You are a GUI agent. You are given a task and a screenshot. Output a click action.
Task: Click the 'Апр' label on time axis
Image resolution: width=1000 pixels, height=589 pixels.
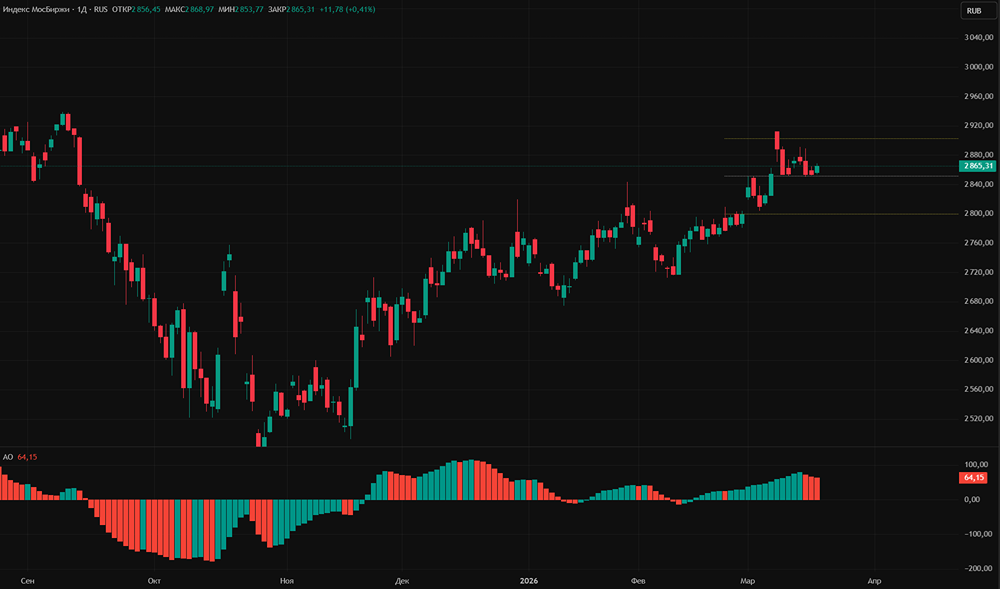pos(874,581)
